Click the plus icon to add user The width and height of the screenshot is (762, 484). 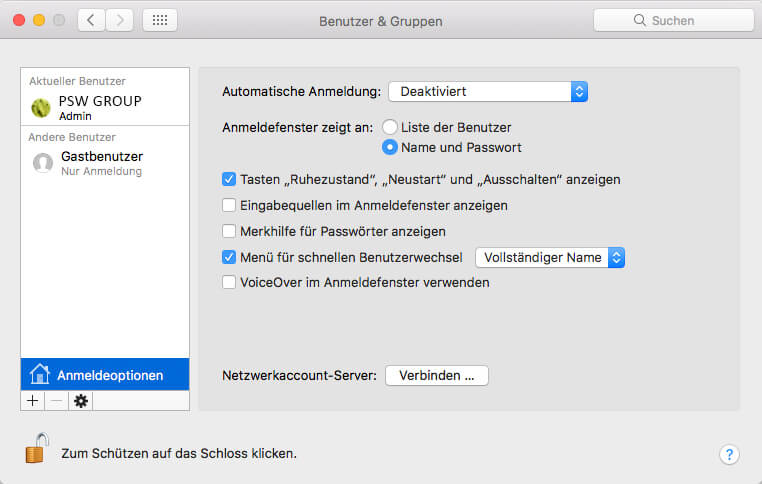pyautogui.click(x=32, y=401)
